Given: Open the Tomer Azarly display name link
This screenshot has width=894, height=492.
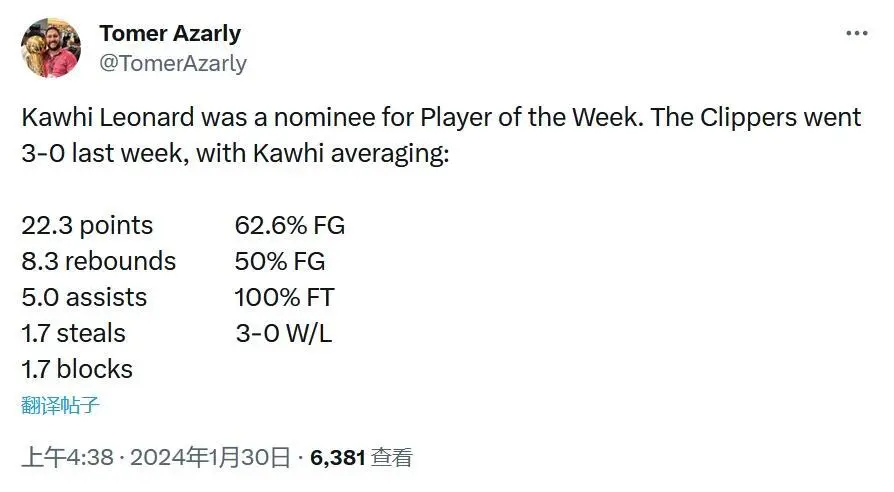Looking at the screenshot, I should pos(170,34).
